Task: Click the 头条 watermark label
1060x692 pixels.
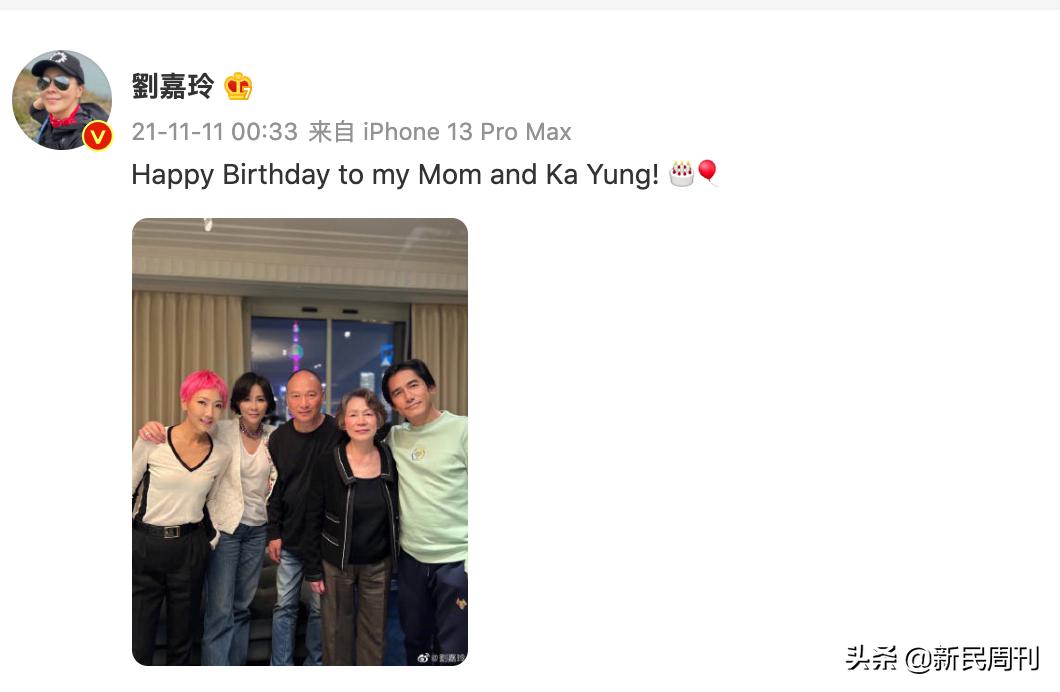Action: pos(872,659)
